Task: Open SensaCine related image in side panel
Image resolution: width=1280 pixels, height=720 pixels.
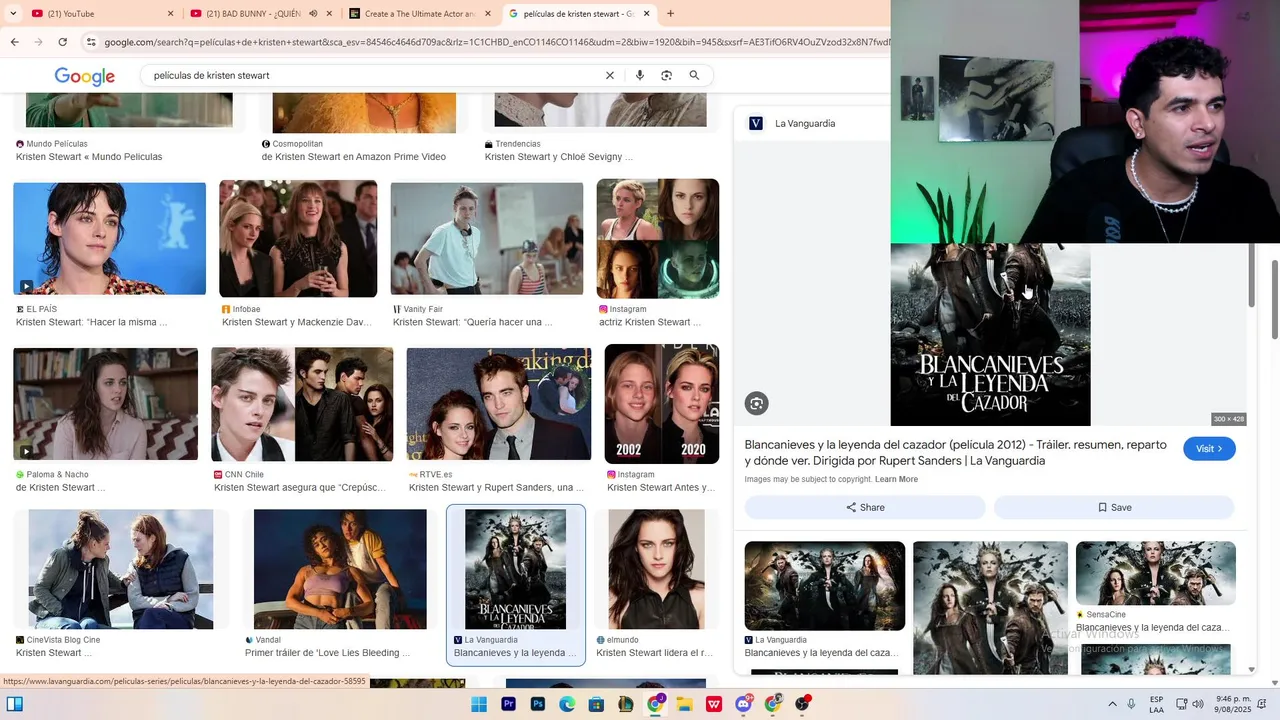Action: [1156, 573]
